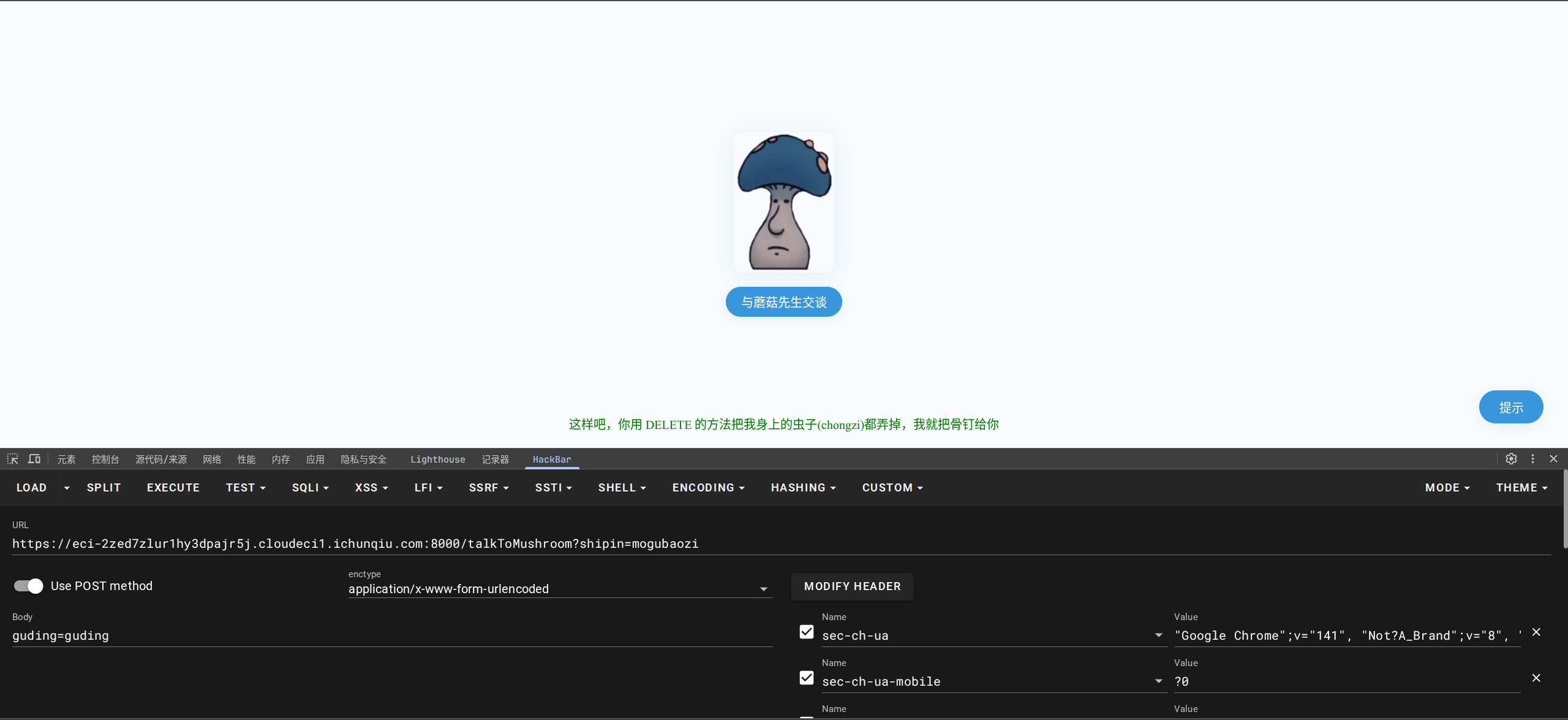
Task: Close the DevTools panel
Action: pyautogui.click(x=1553, y=459)
